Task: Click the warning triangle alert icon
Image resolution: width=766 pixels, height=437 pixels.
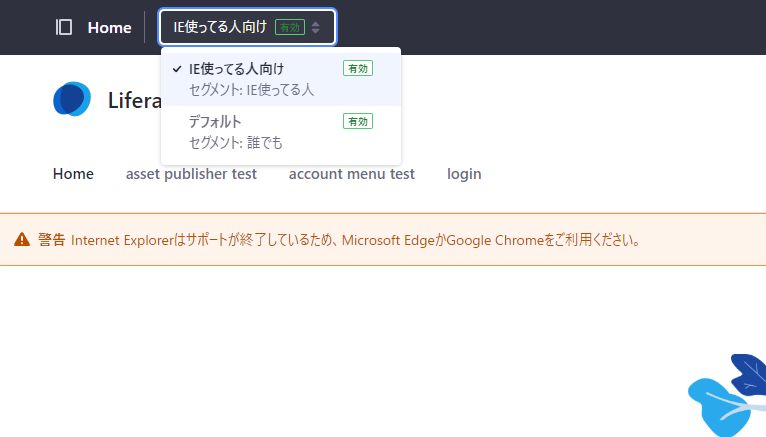Action: coord(22,239)
